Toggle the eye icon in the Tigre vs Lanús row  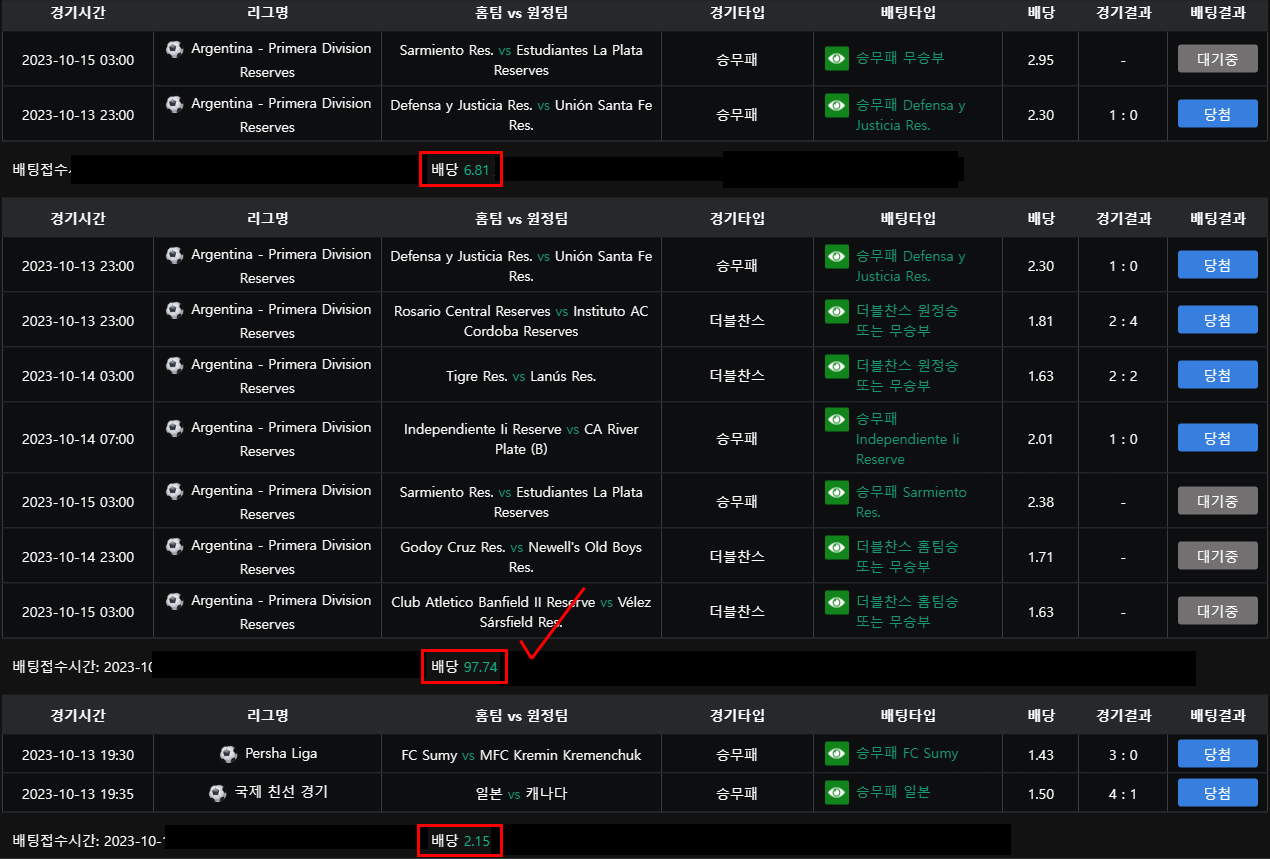click(x=837, y=367)
